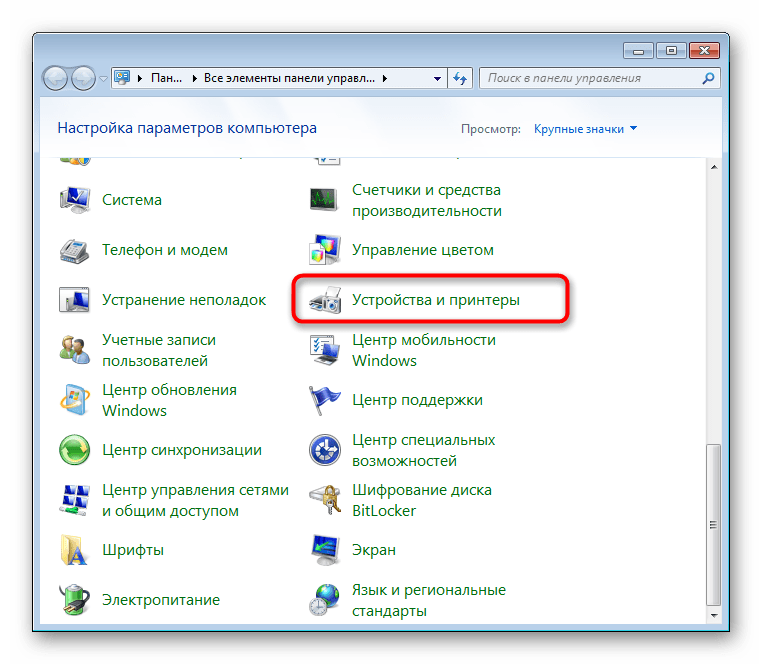Click the Control Panel icon in address bar
762x664 pixels.
point(122,77)
